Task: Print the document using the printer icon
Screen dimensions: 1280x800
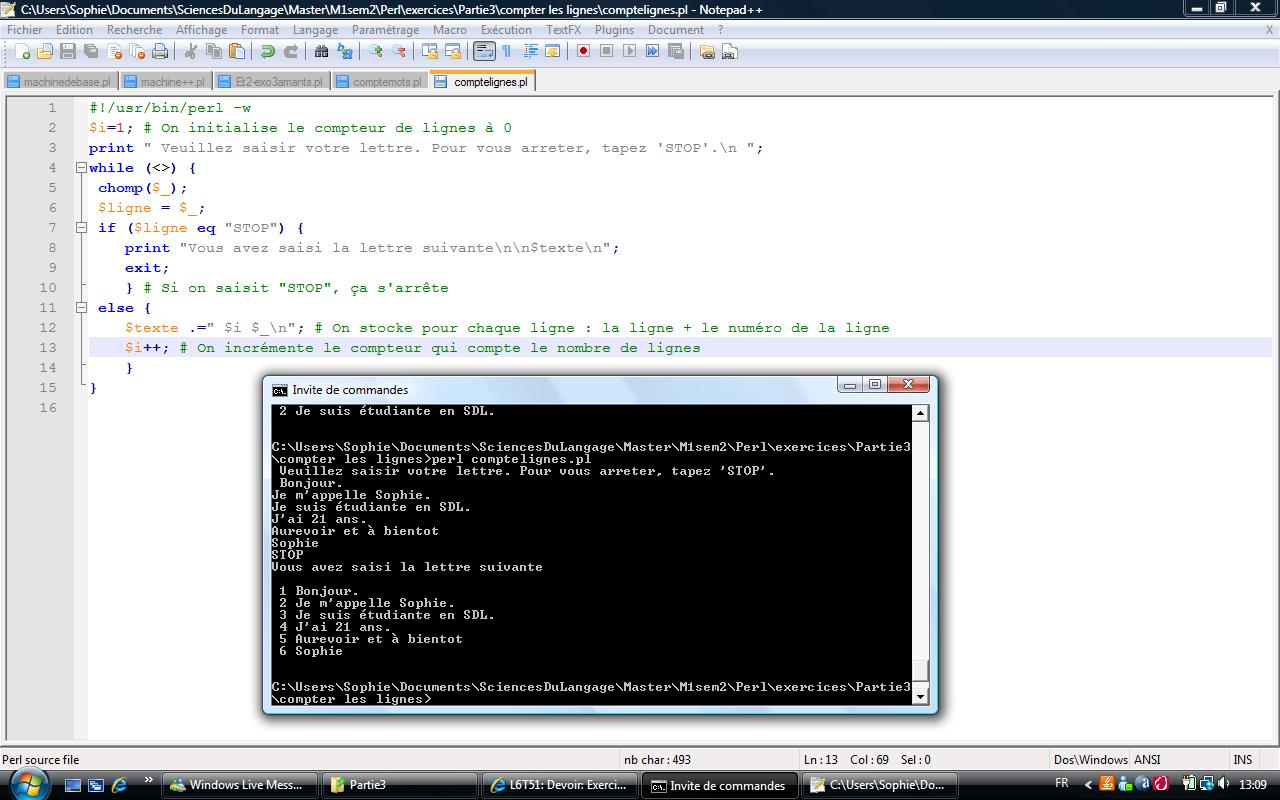Action: click(160, 51)
